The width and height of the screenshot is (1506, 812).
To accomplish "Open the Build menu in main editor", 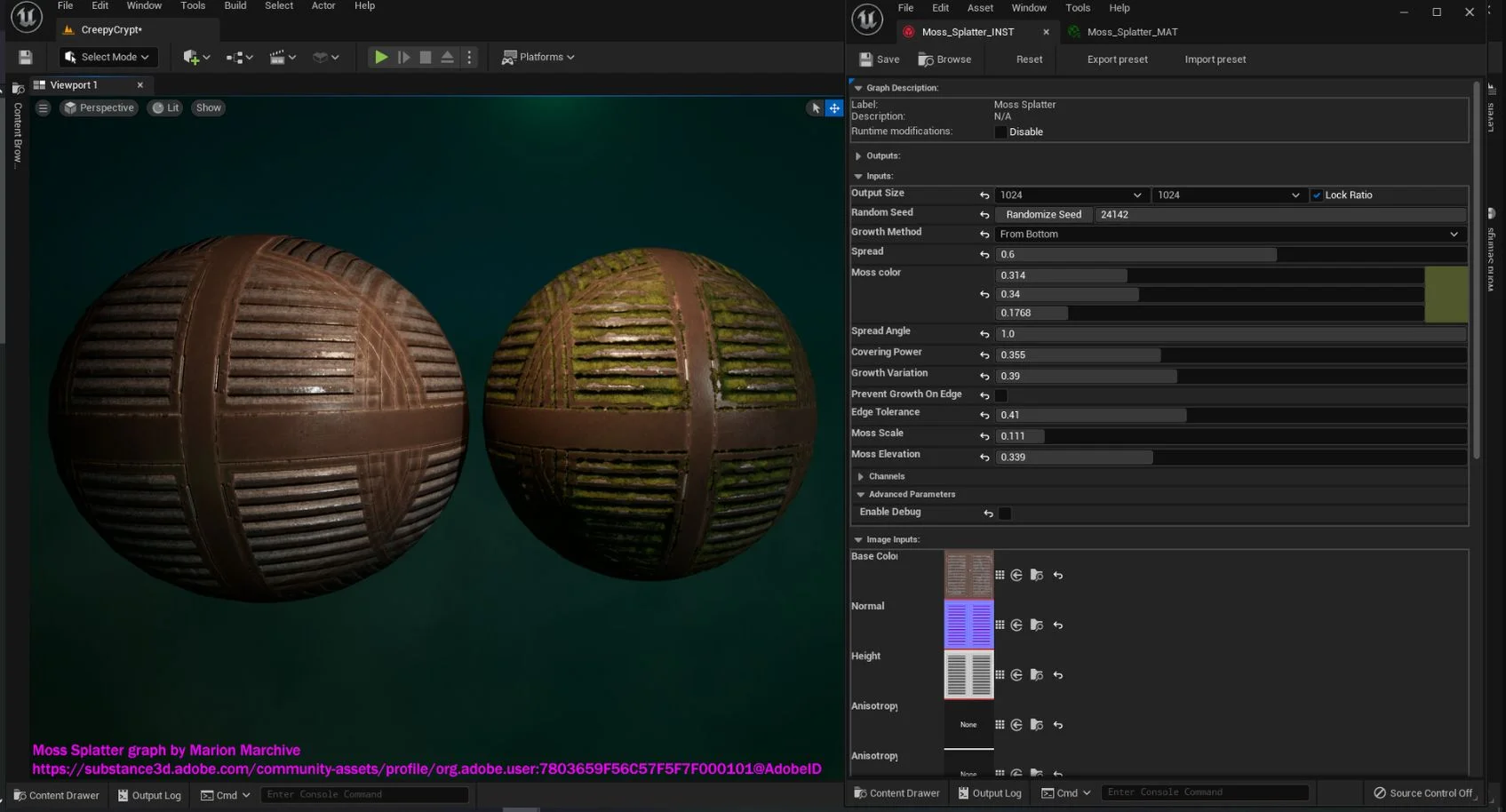I will (235, 6).
